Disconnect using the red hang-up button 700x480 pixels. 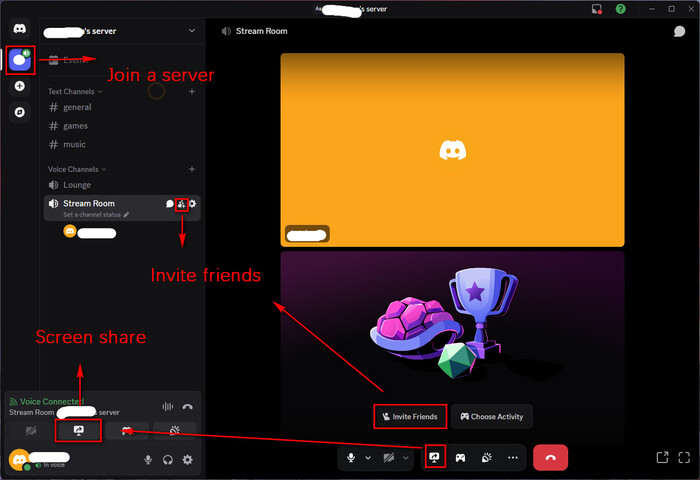pos(550,458)
